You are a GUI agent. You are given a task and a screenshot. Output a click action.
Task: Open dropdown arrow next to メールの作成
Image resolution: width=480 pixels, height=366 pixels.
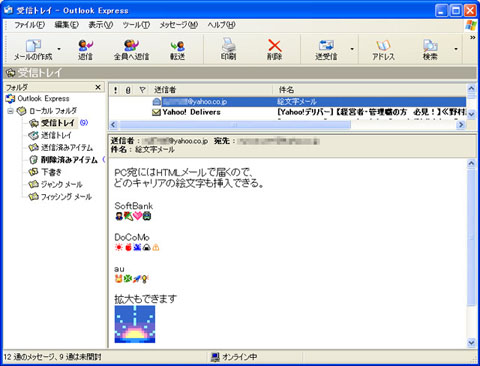pyautogui.click(x=59, y=49)
